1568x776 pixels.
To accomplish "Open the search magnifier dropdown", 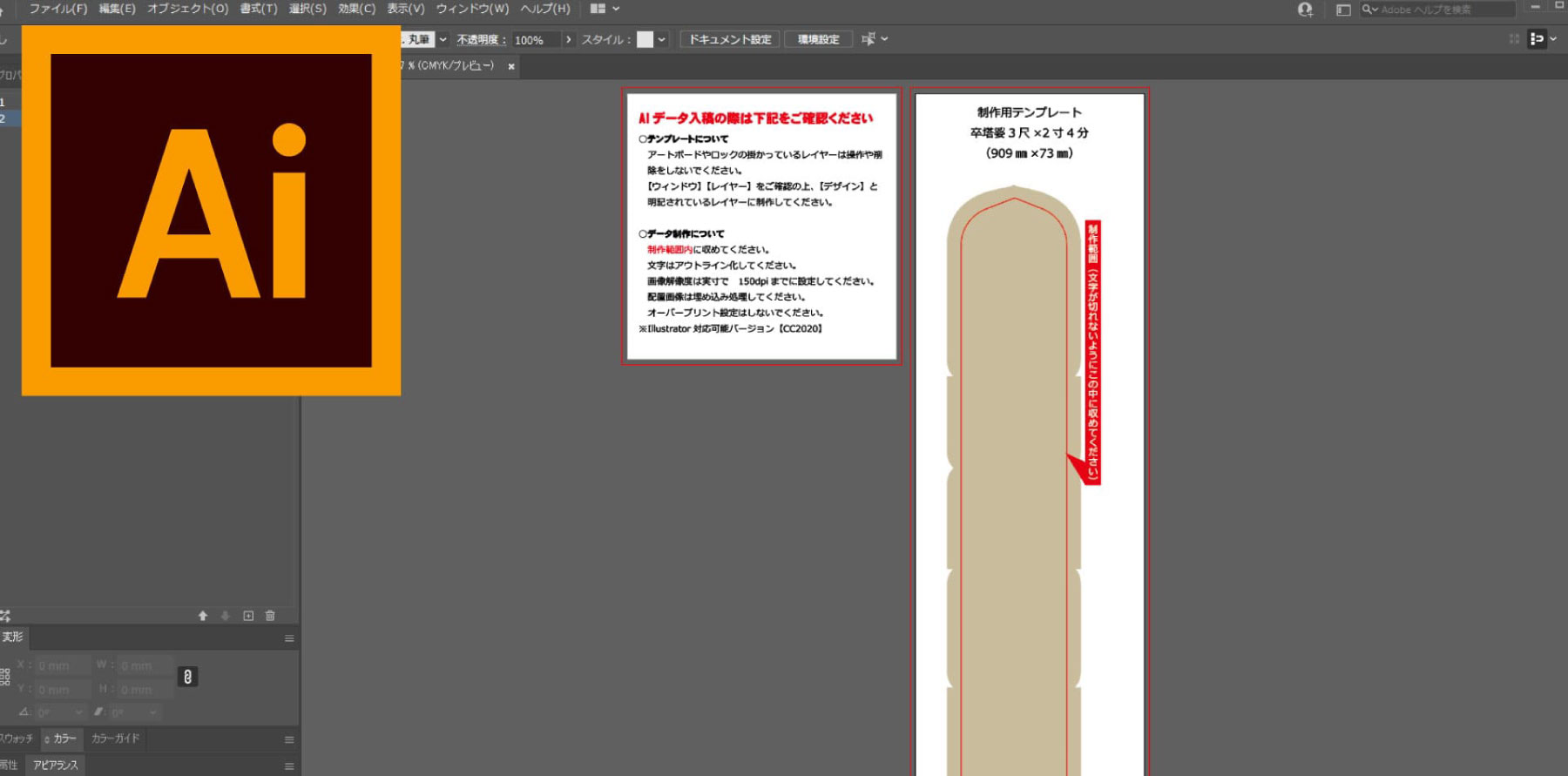I will tap(1369, 10).
